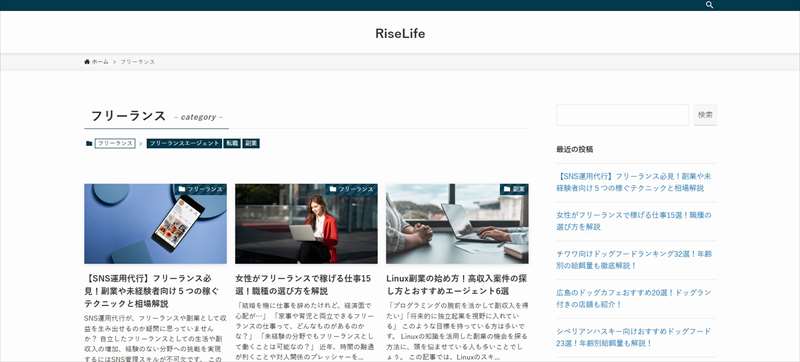Select the フリーランスエージェント category tag

pyautogui.click(x=184, y=144)
